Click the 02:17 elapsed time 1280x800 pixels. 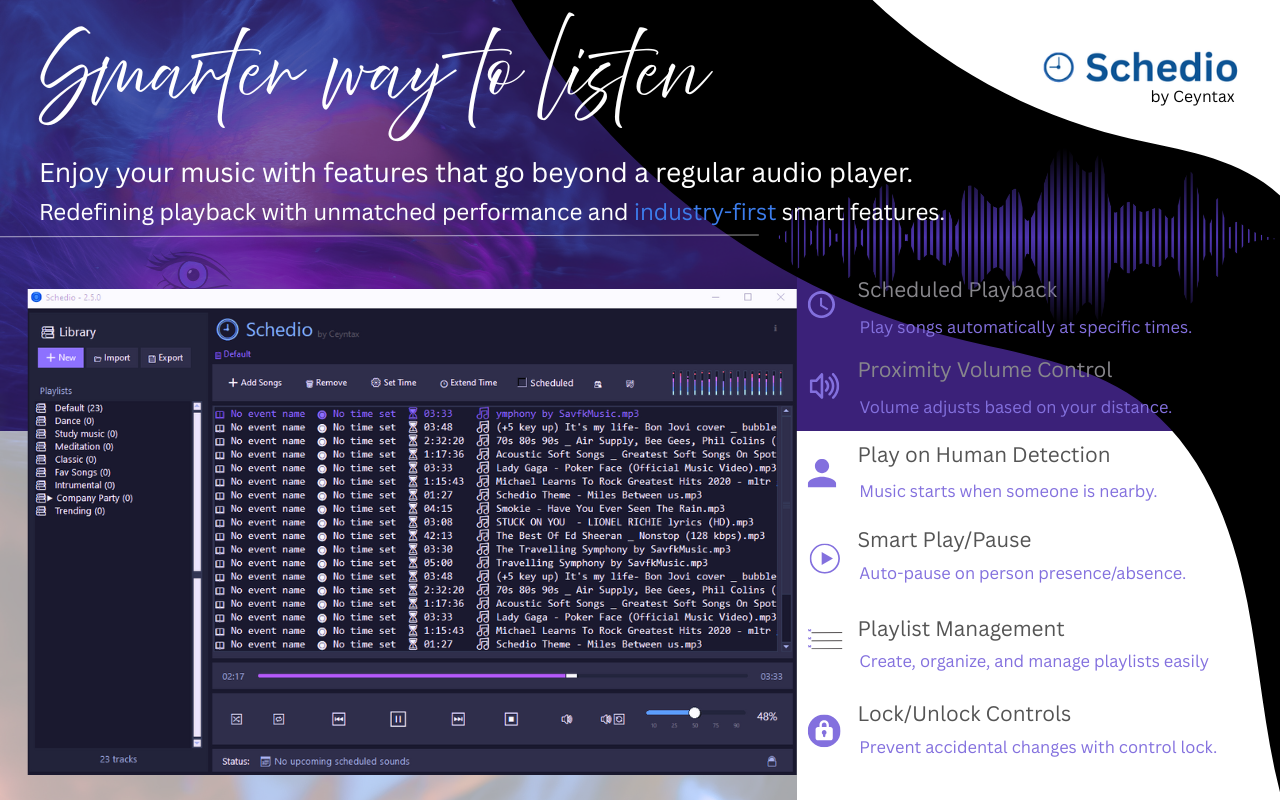233,677
